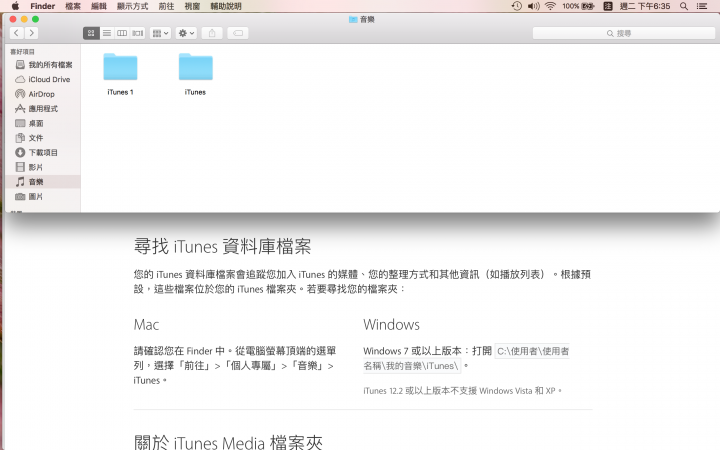Select 音樂 in the sidebar
Viewport: 720px width, 450px height.
click(44, 182)
